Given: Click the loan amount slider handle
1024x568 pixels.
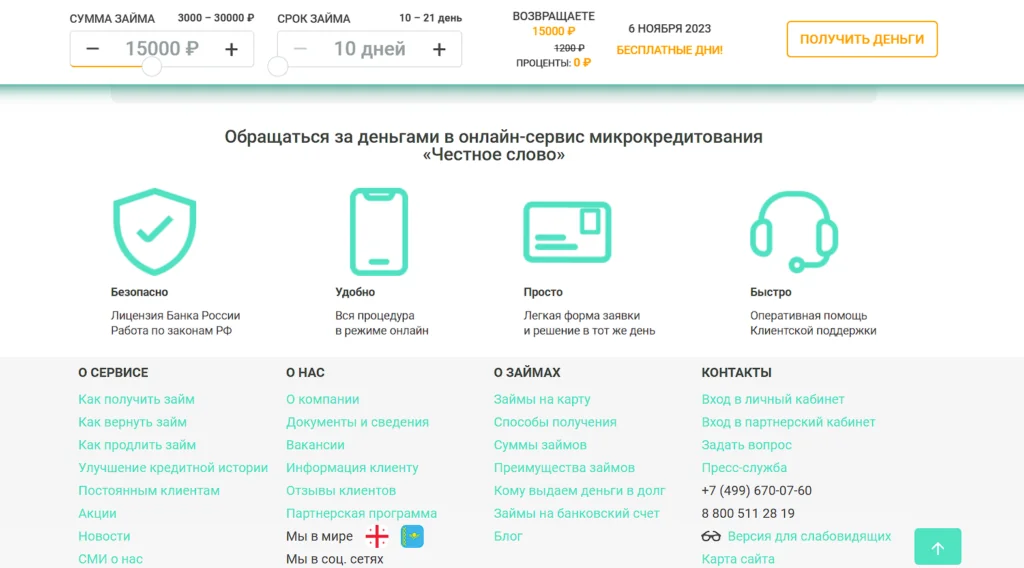Looking at the screenshot, I should click(152, 66).
